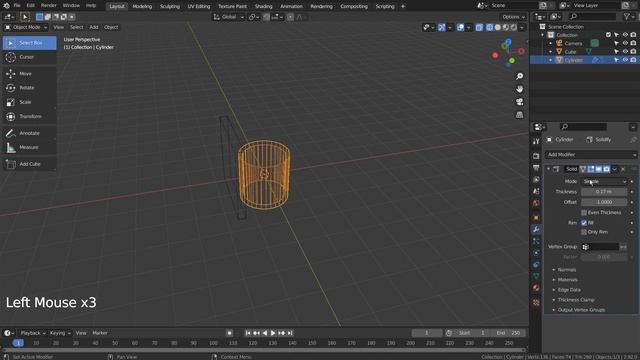Viewport: 640px width, 360px height.
Task: Open the Playback dropdown in timeline
Action: coord(33,333)
